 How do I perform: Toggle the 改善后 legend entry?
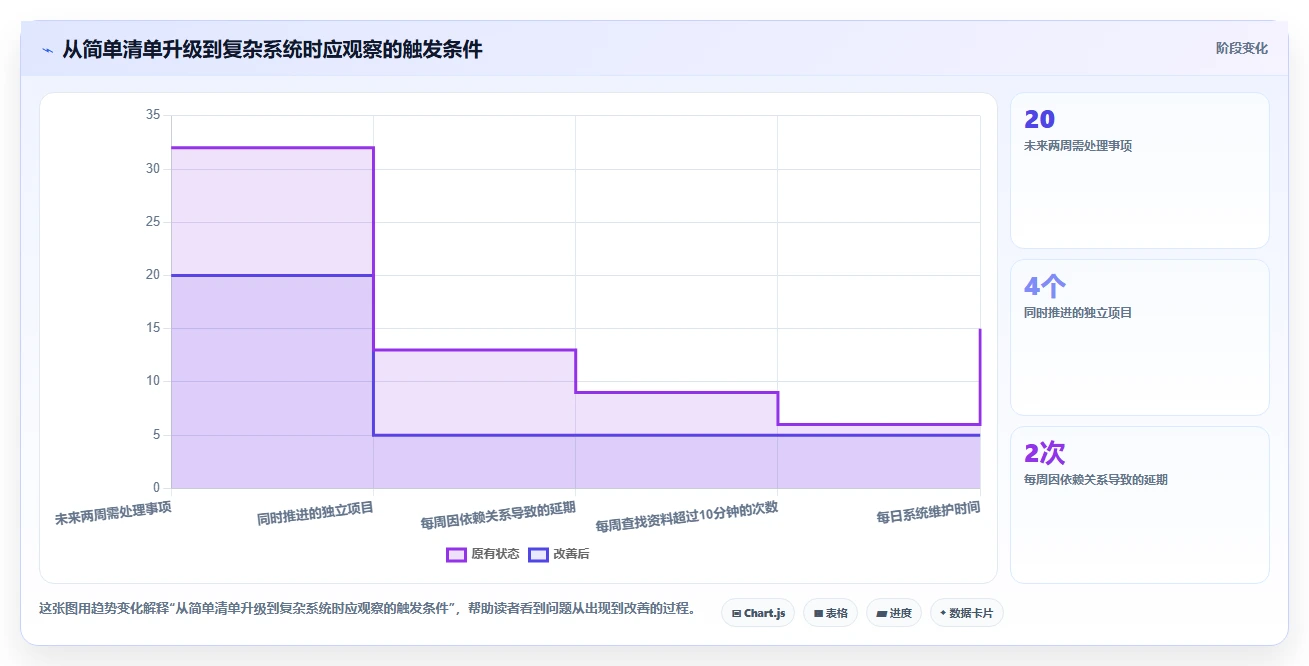pyautogui.click(x=558, y=554)
